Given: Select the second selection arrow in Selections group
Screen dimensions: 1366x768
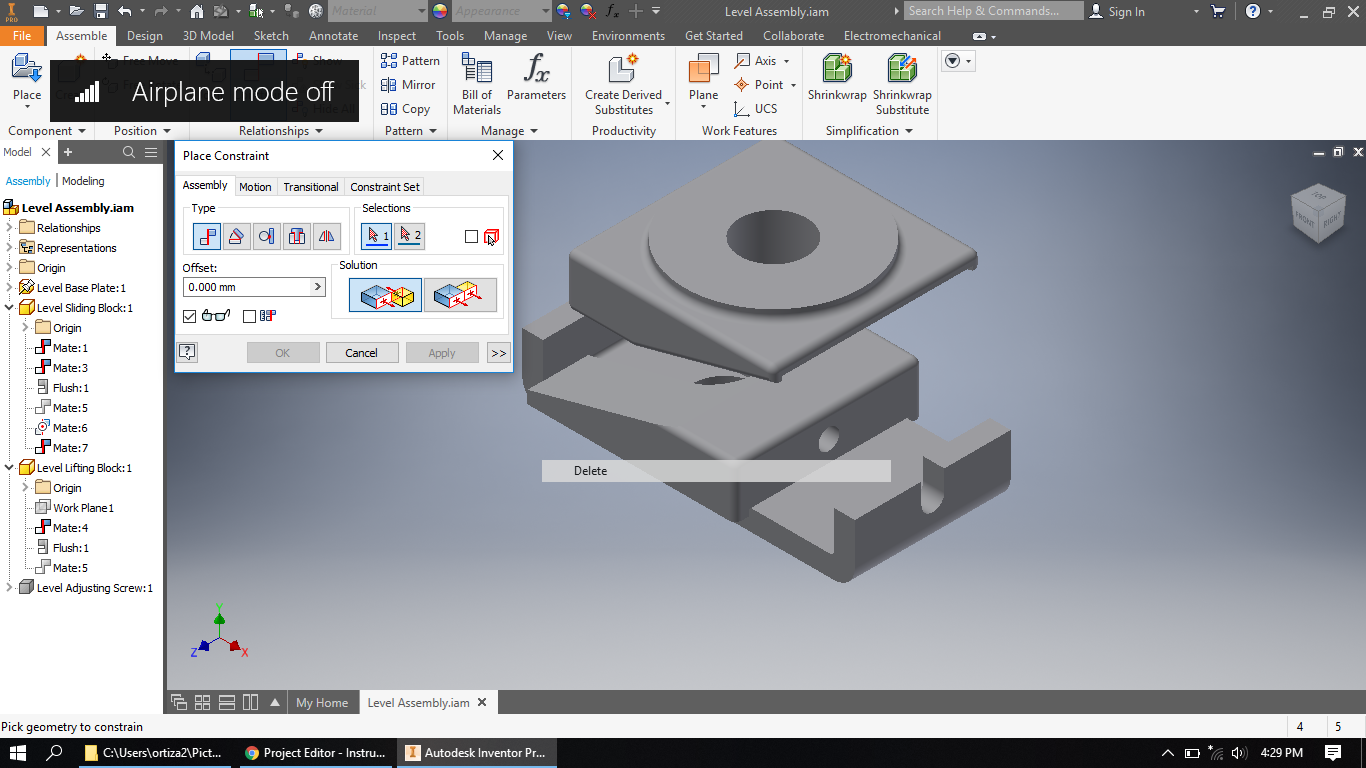Looking at the screenshot, I should pyautogui.click(x=410, y=236).
